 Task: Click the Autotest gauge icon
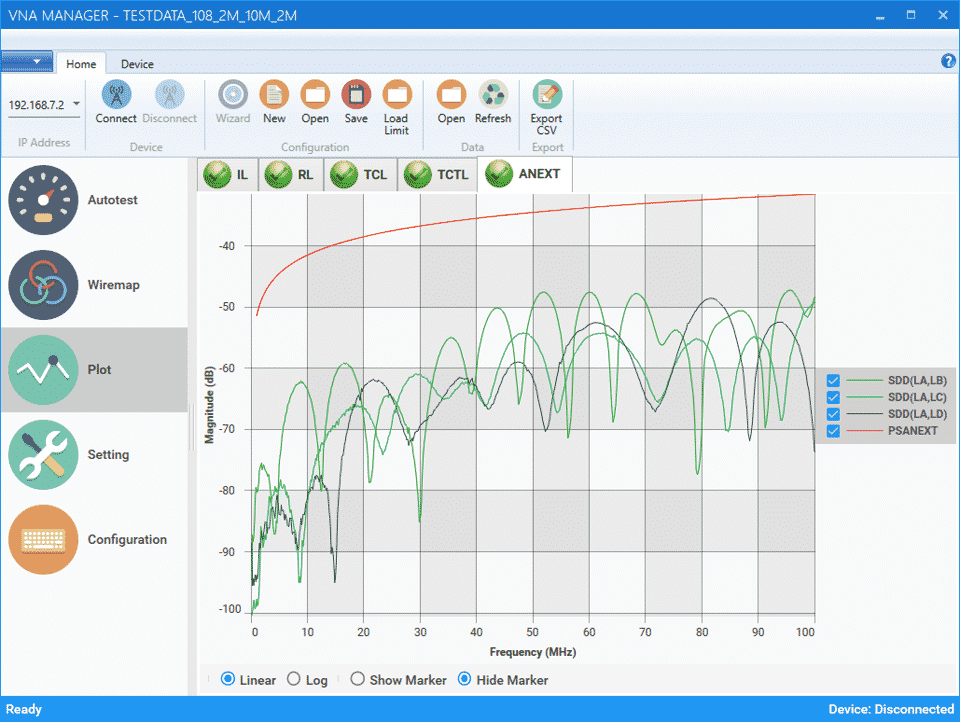pos(43,200)
